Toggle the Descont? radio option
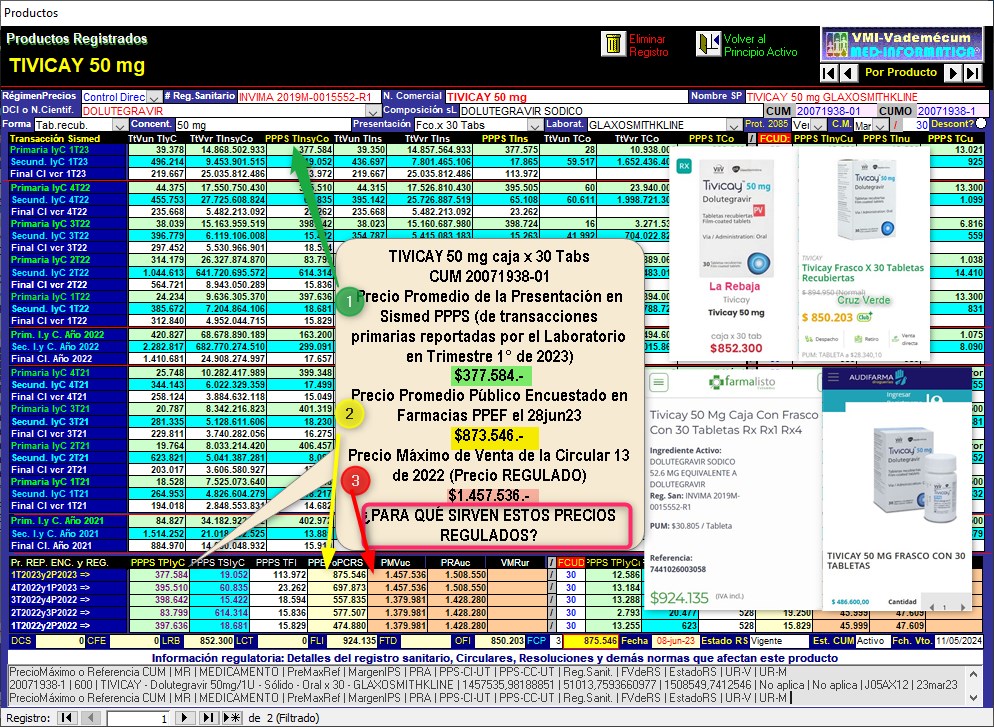 [x=981, y=124]
